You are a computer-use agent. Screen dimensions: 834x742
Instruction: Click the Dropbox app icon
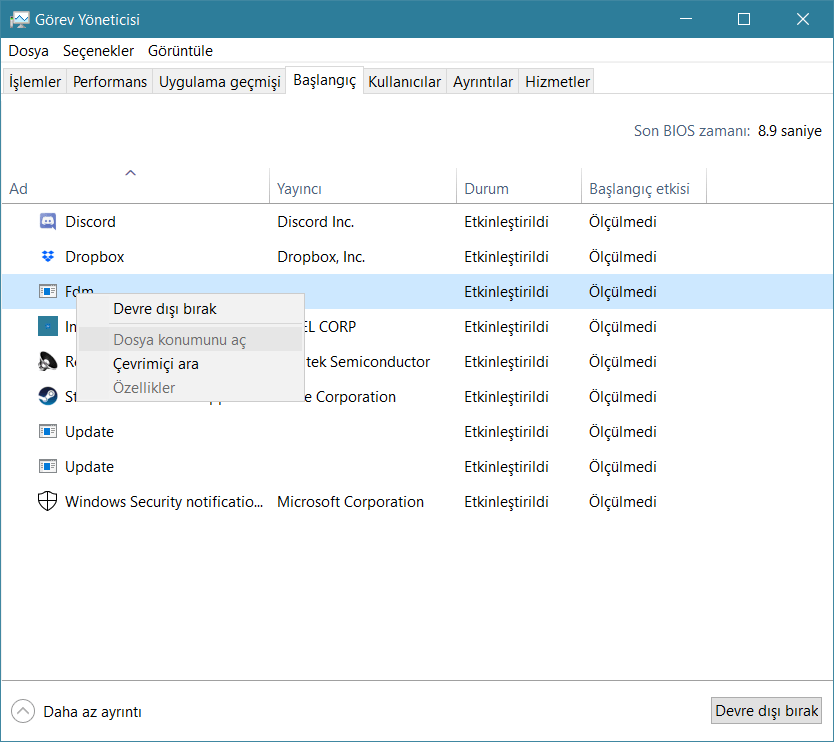pyautogui.click(x=48, y=256)
